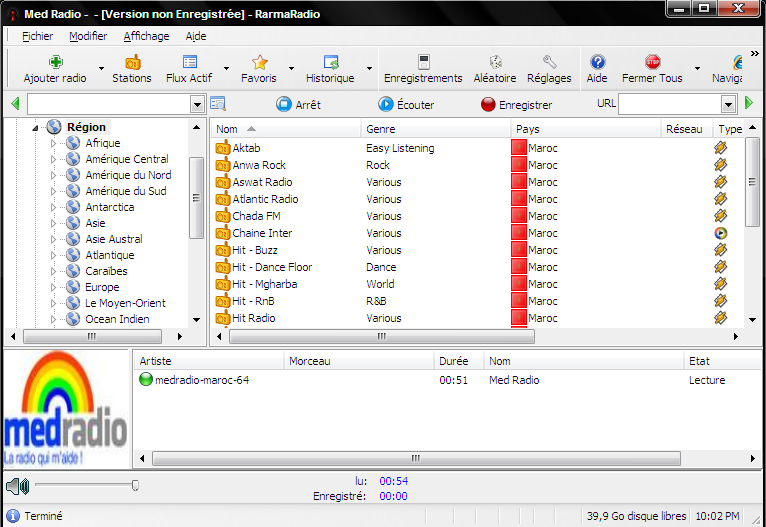Select the Le Moyen-Orient tree item
Viewport: 766px width, 527px height.
[125, 303]
